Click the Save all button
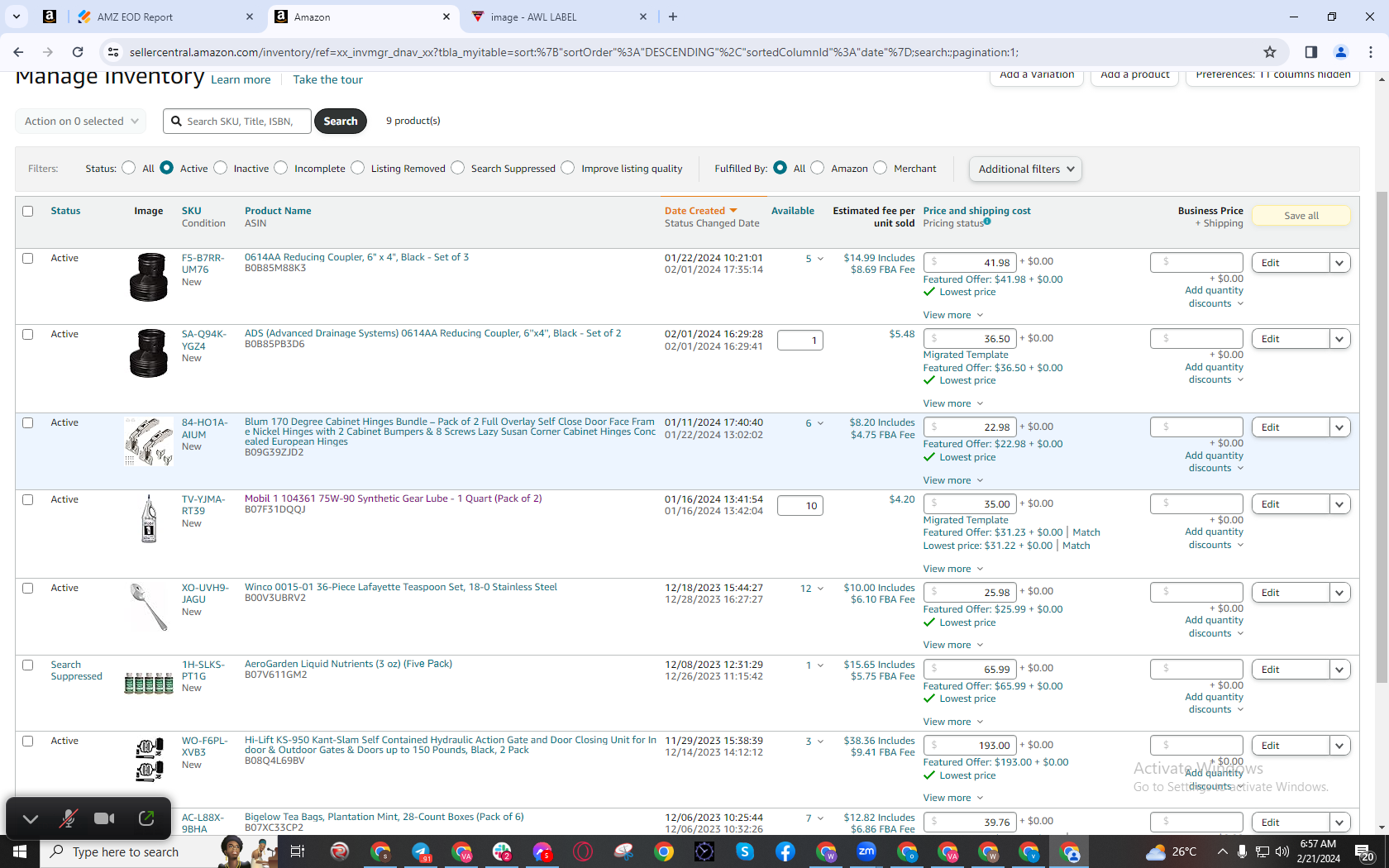The width and height of the screenshot is (1389, 868). click(x=1301, y=216)
